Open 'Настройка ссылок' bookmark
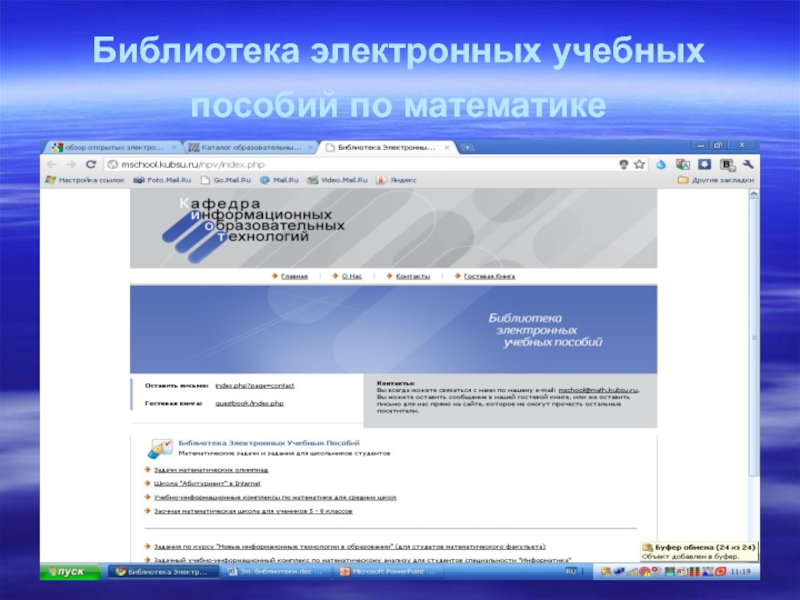 coord(85,180)
